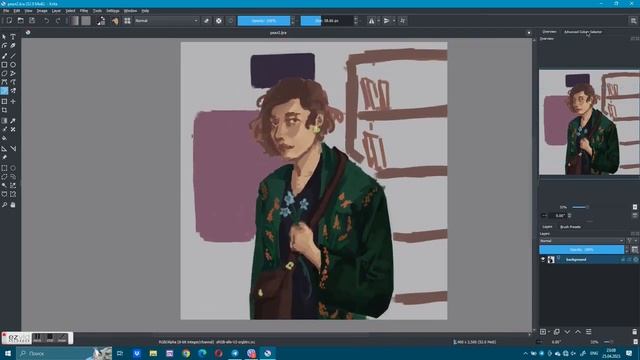Click the layer Opacity slider in Layers
Viewport: 640px width, 360px height.
pos(582,249)
